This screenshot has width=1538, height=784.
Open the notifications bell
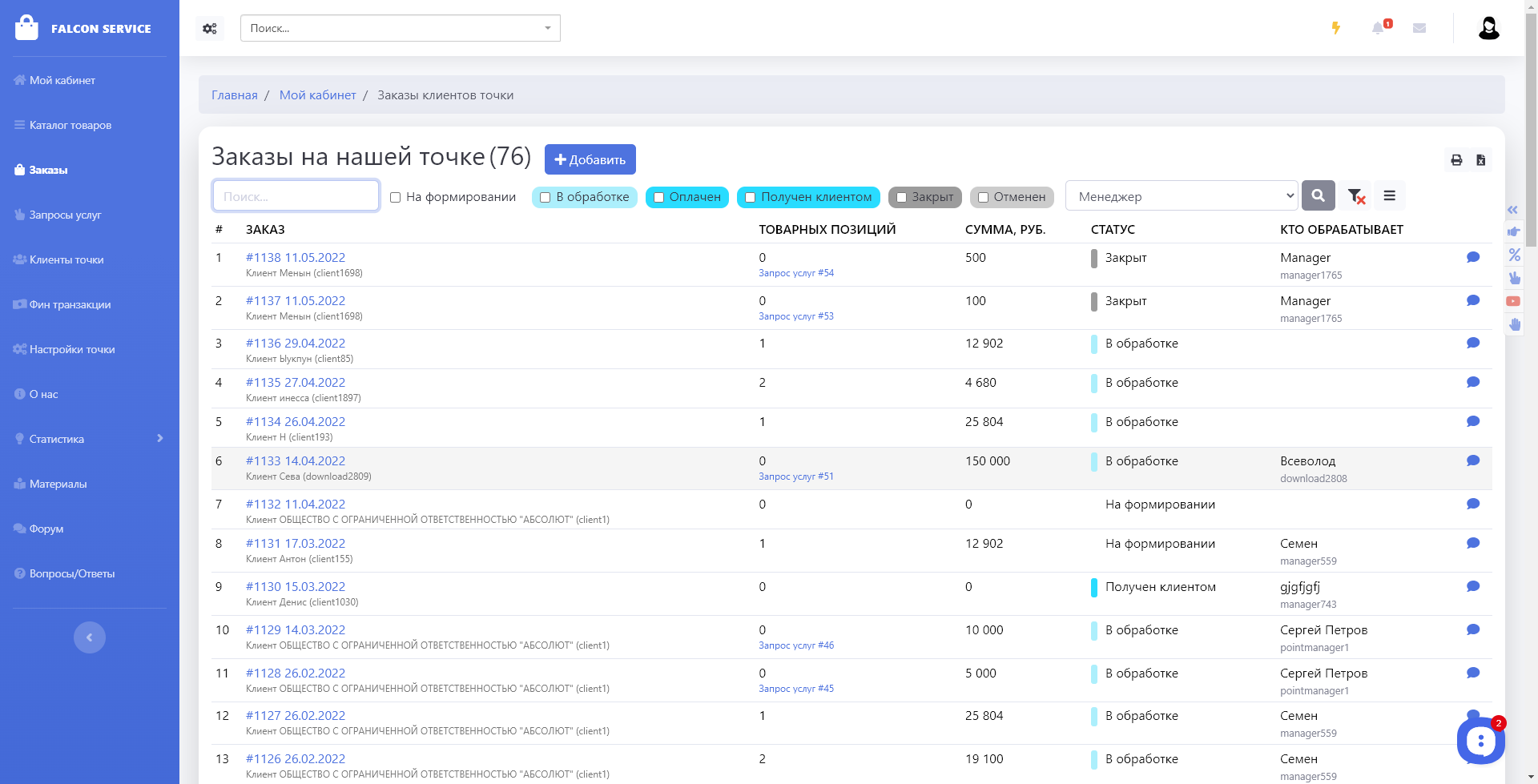(1378, 28)
